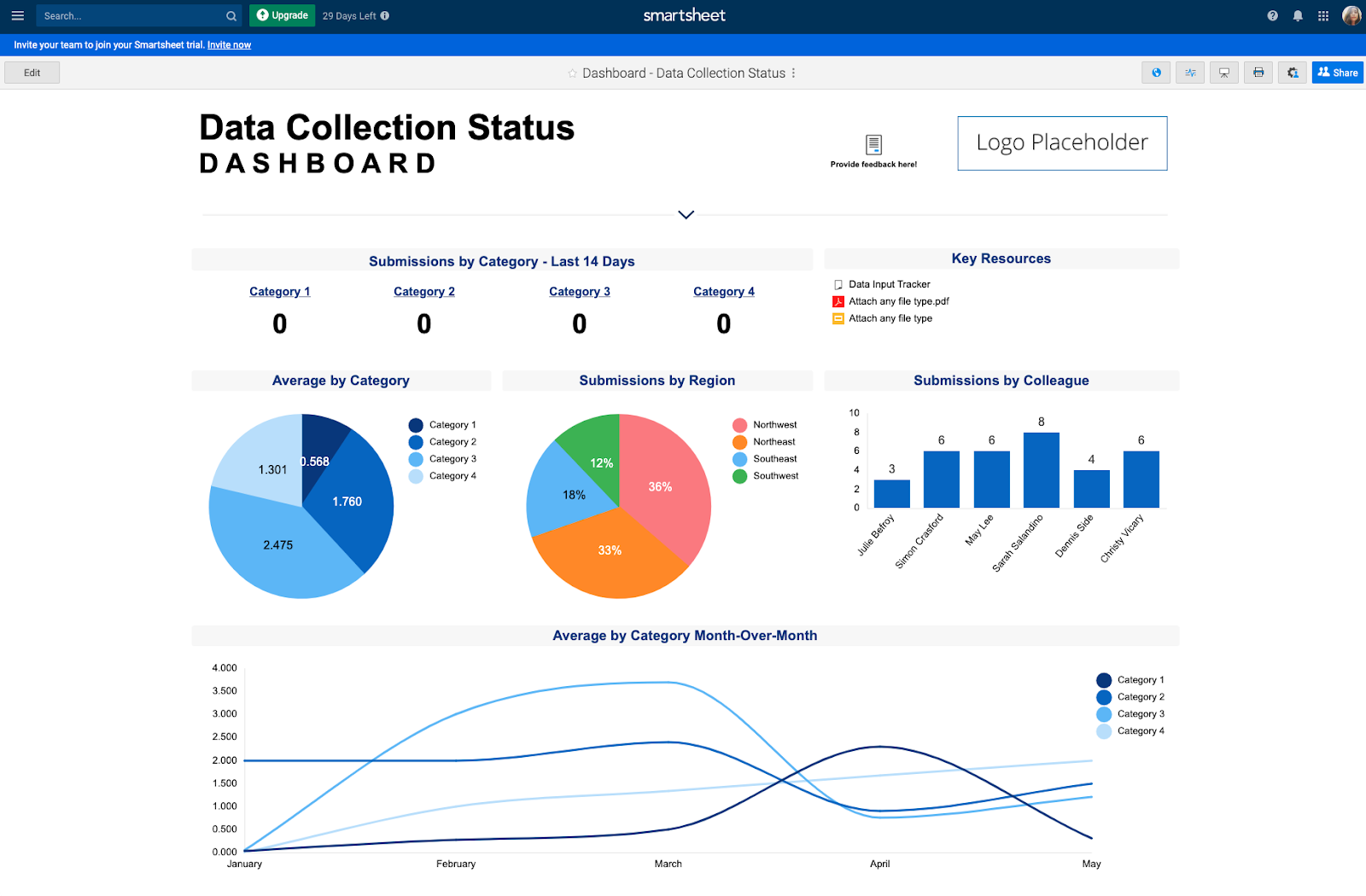The image size is (1366, 896).
Task: Open the app launcher grid
Action: (x=1322, y=15)
